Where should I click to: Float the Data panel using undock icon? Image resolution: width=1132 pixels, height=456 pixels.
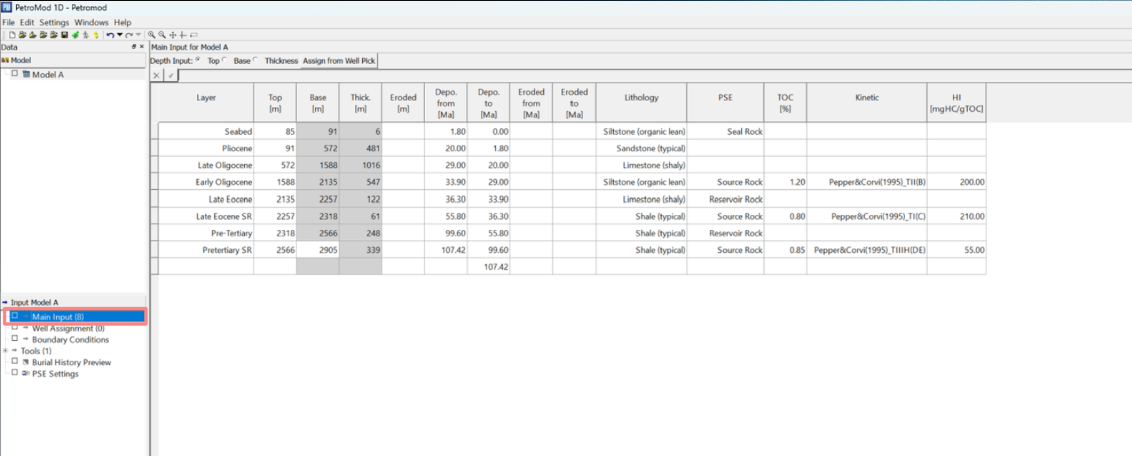coord(134,46)
